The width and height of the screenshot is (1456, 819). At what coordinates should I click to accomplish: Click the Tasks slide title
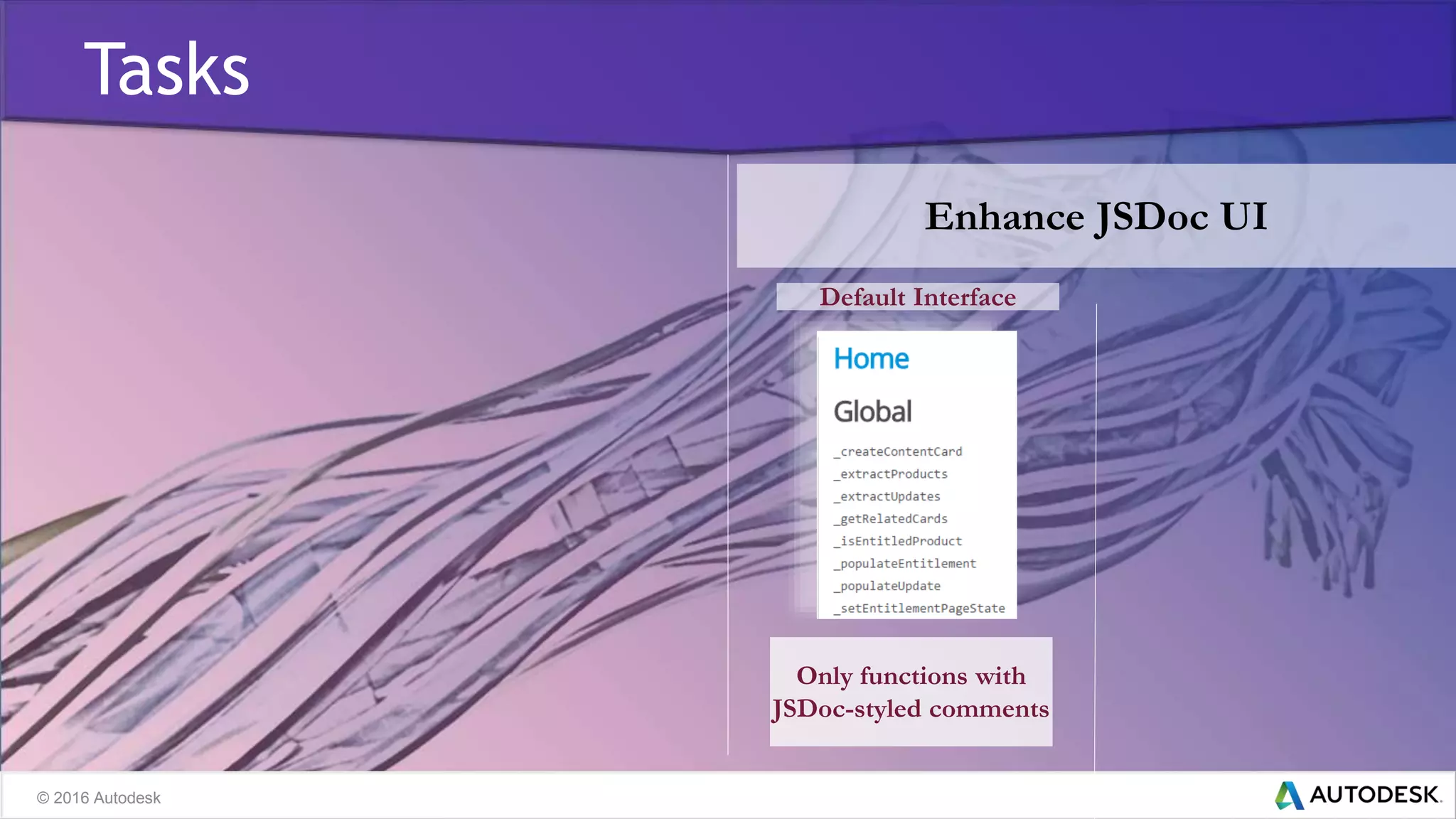tap(167, 69)
